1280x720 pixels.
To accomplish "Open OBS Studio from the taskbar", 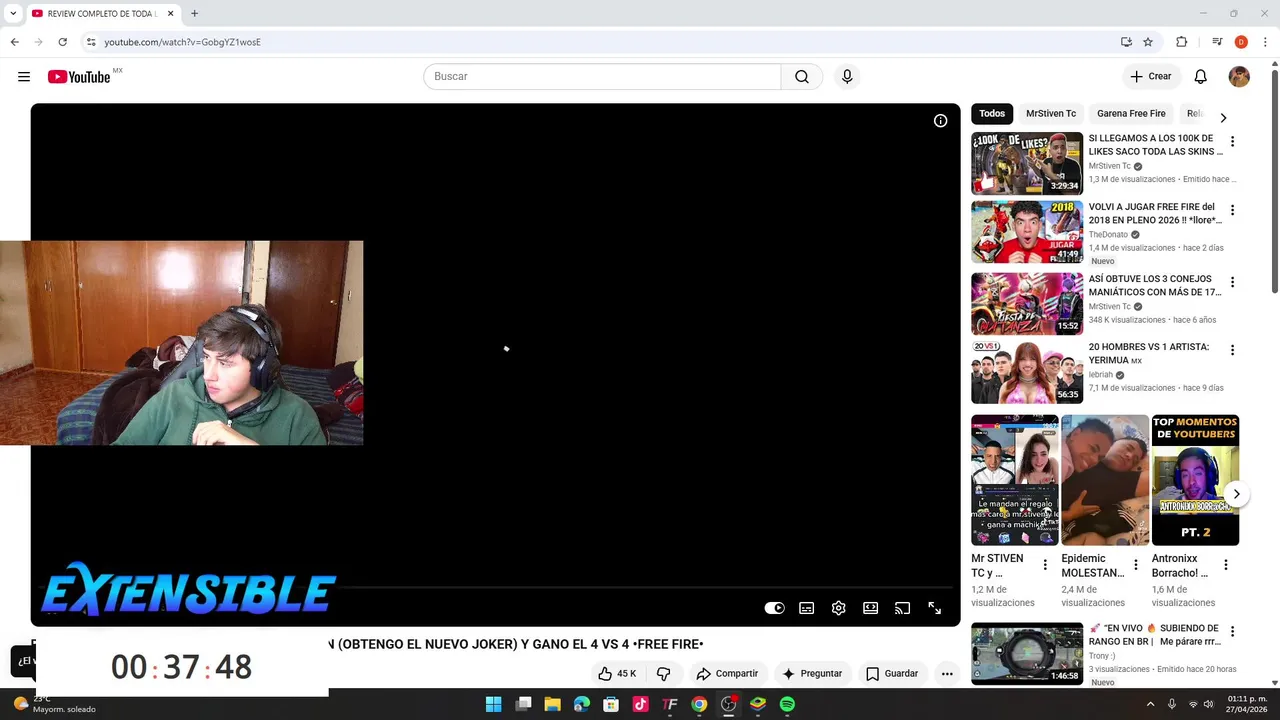I will 728,704.
